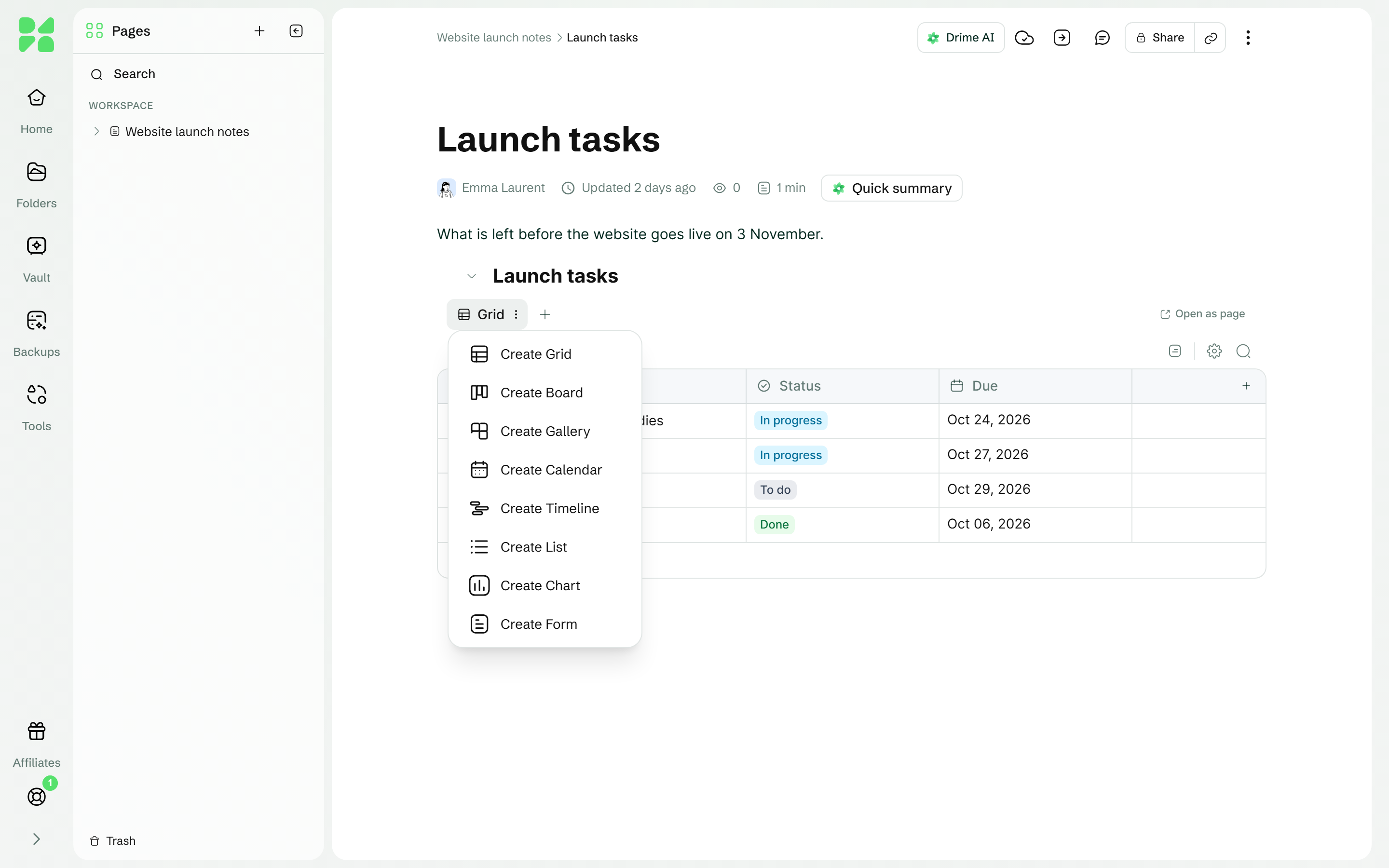
Task: Expand the Website launch notes tree item
Action: tap(96, 132)
